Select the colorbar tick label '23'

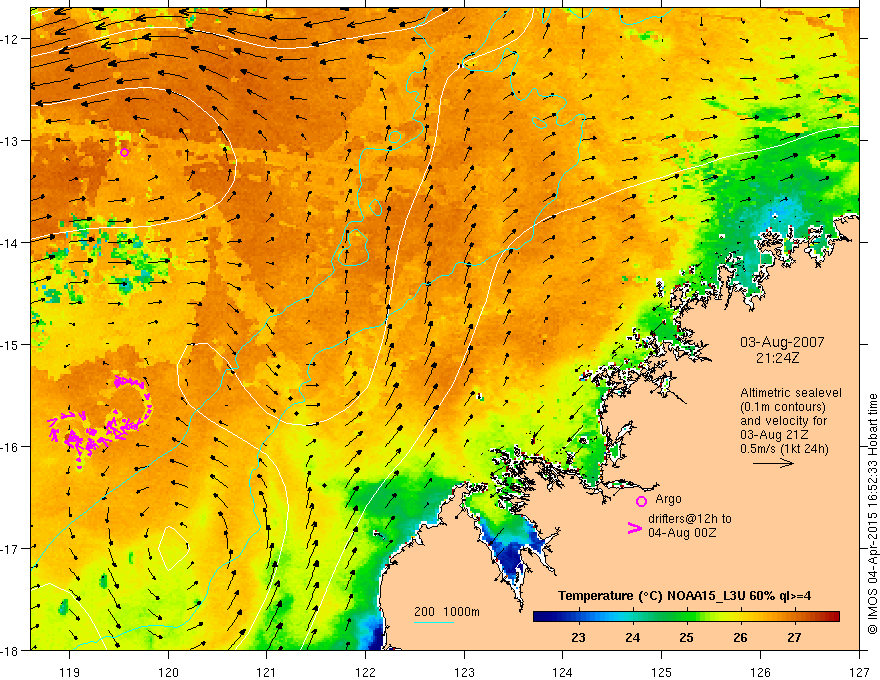pyautogui.click(x=578, y=638)
